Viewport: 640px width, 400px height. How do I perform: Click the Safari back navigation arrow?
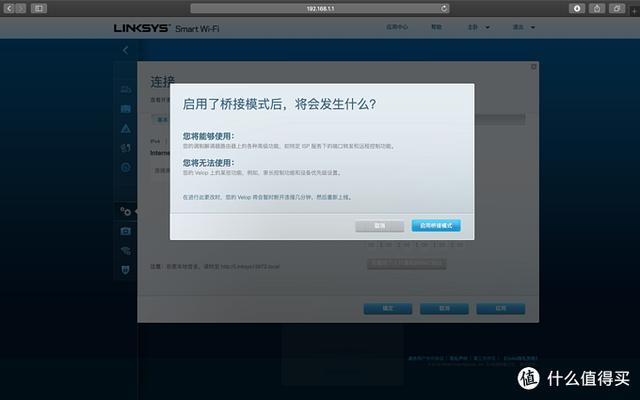[x=9, y=8]
